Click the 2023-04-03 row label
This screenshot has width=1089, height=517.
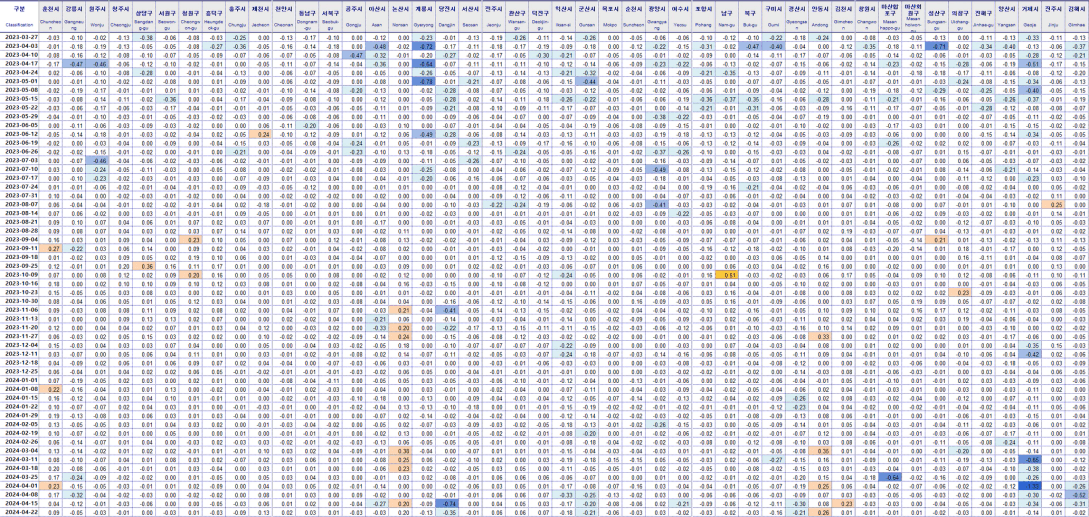(19, 45)
